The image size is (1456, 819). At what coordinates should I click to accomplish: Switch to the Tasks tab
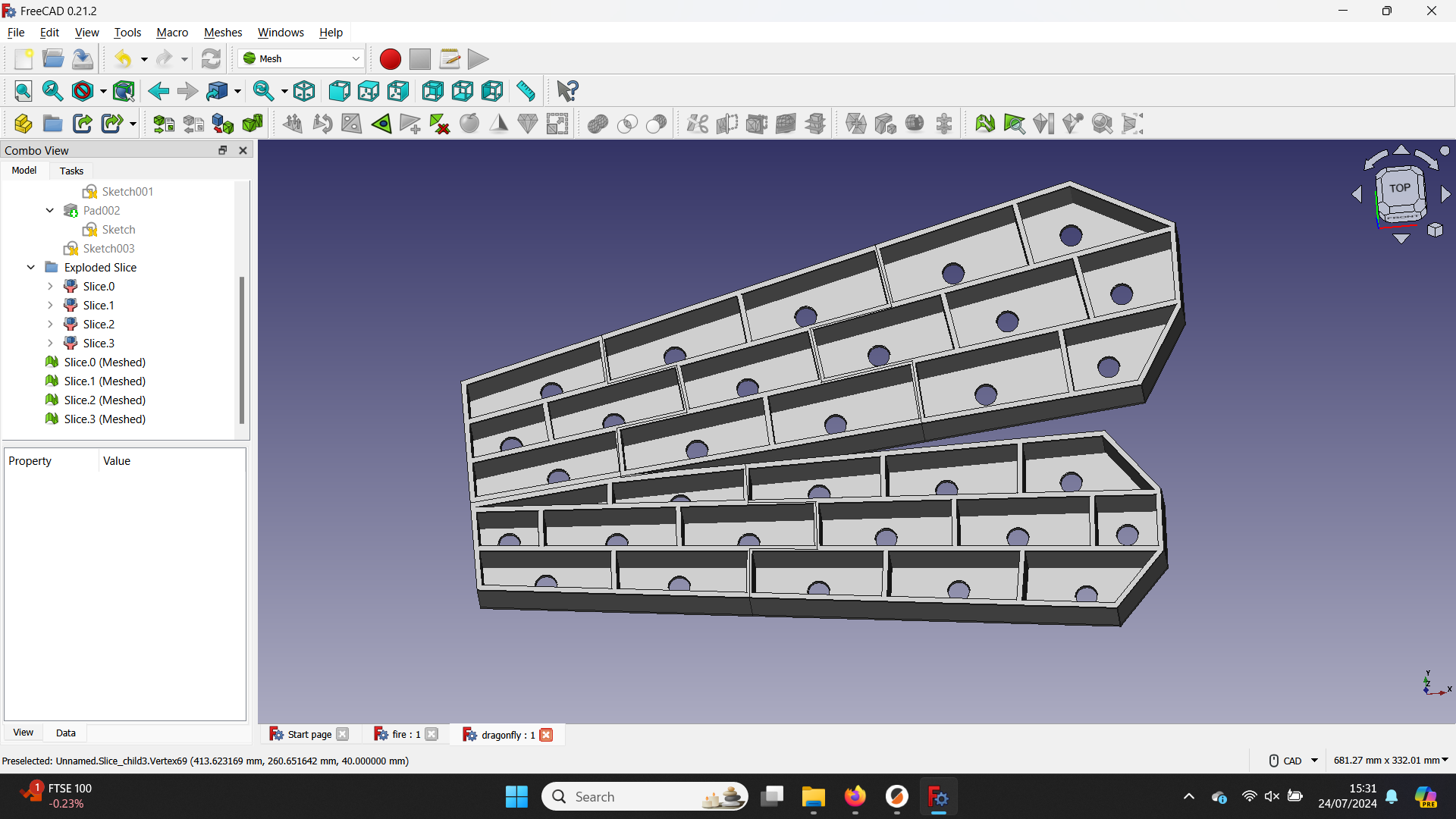click(70, 170)
